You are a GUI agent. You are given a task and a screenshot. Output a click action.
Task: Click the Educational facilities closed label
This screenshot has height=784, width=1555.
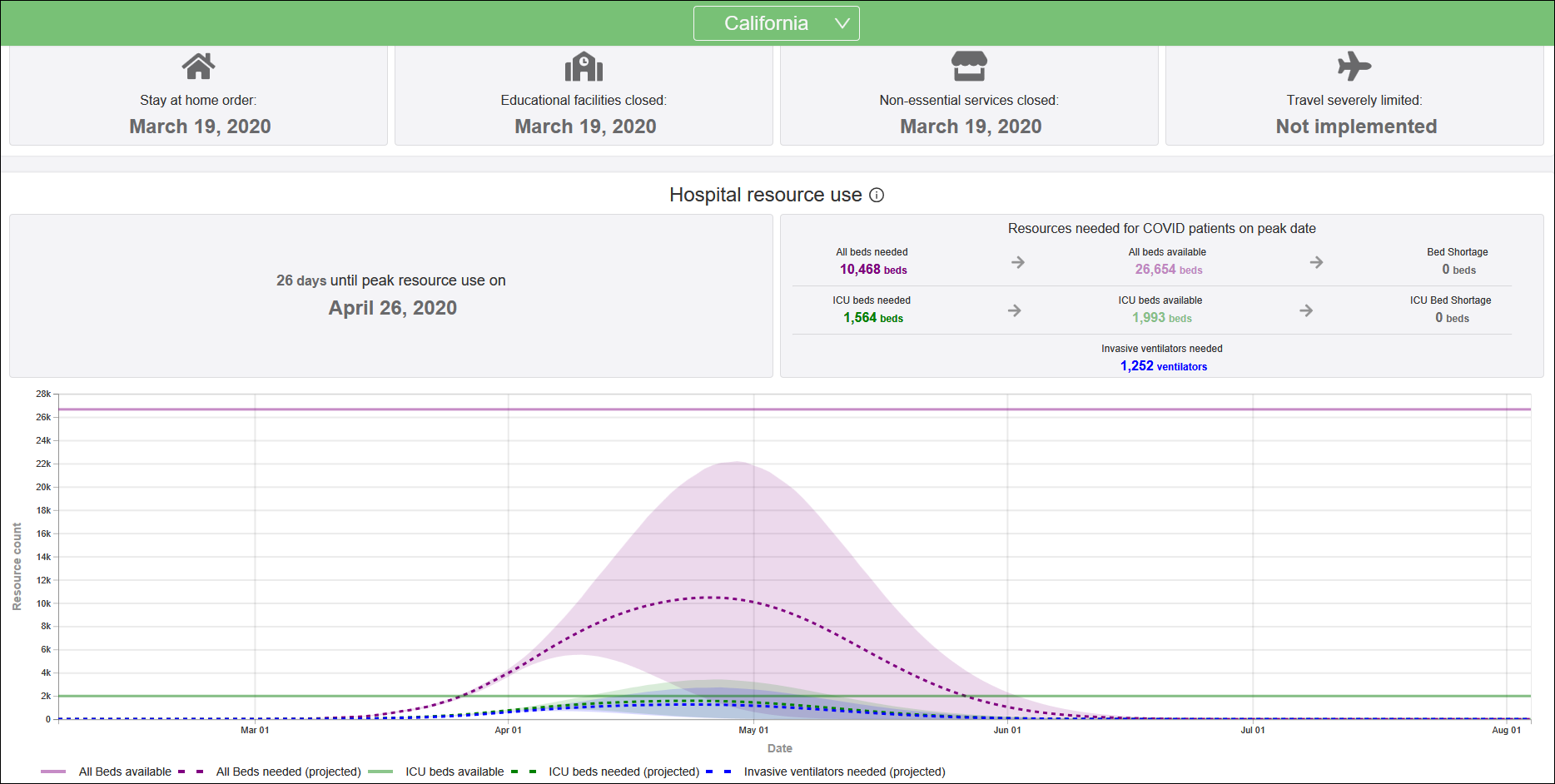[584, 100]
